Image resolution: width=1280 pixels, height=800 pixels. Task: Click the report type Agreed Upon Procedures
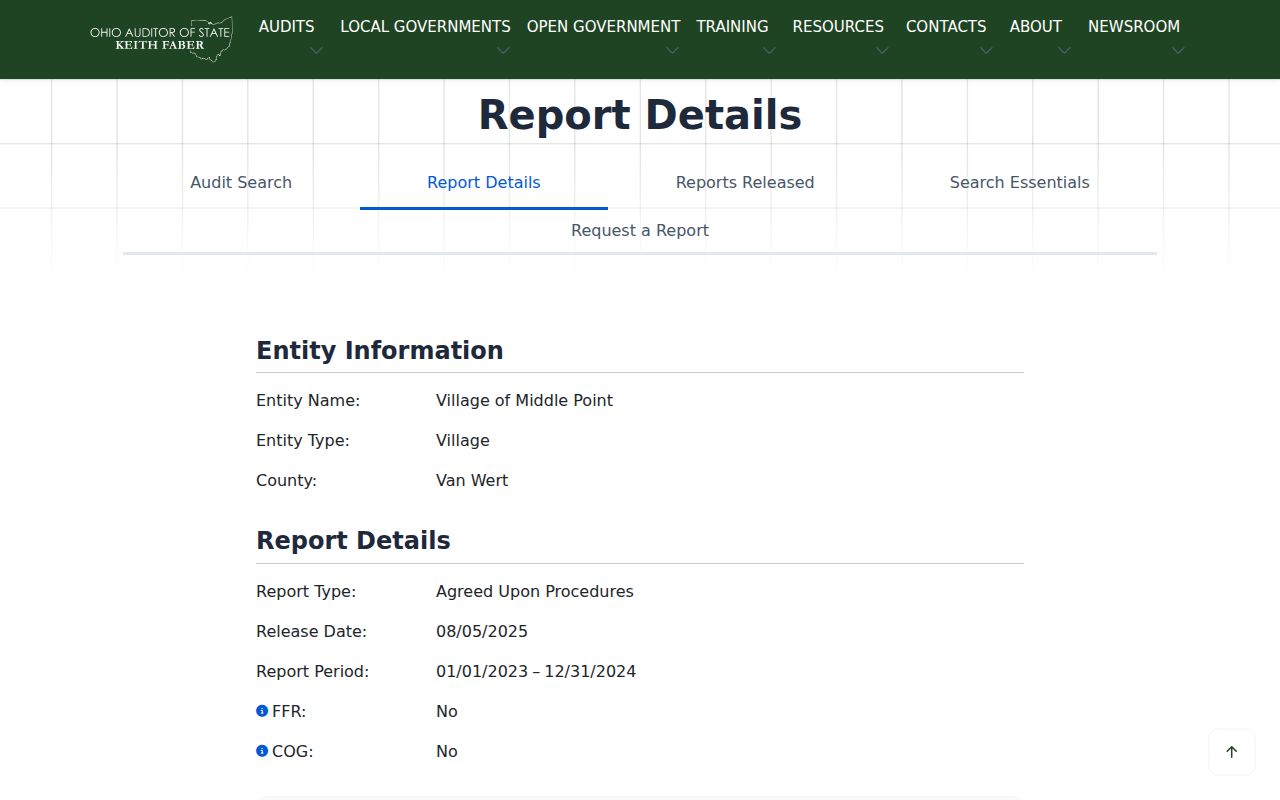point(535,591)
